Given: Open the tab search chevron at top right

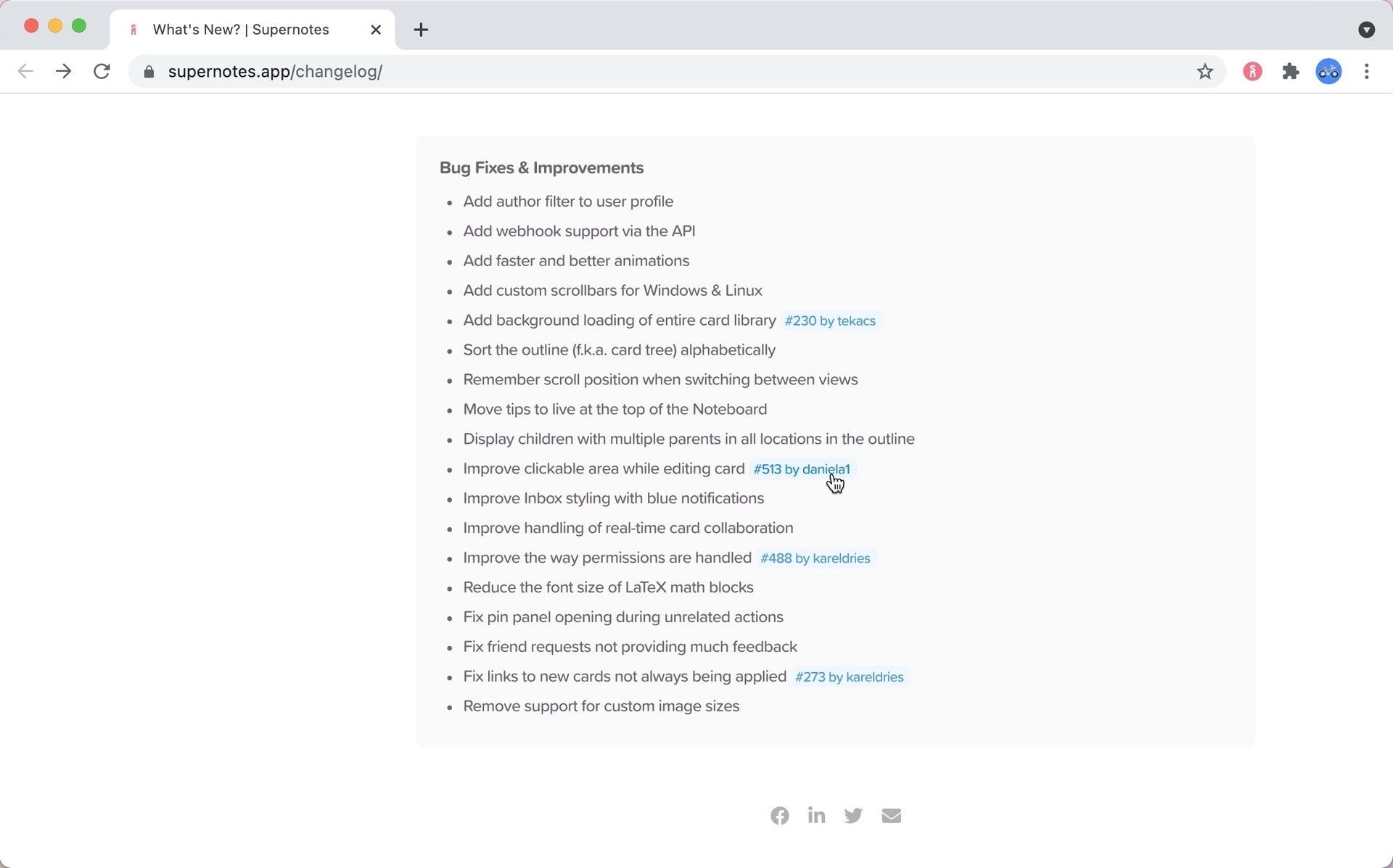Looking at the screenshot, I should [x=1368, y=30].
